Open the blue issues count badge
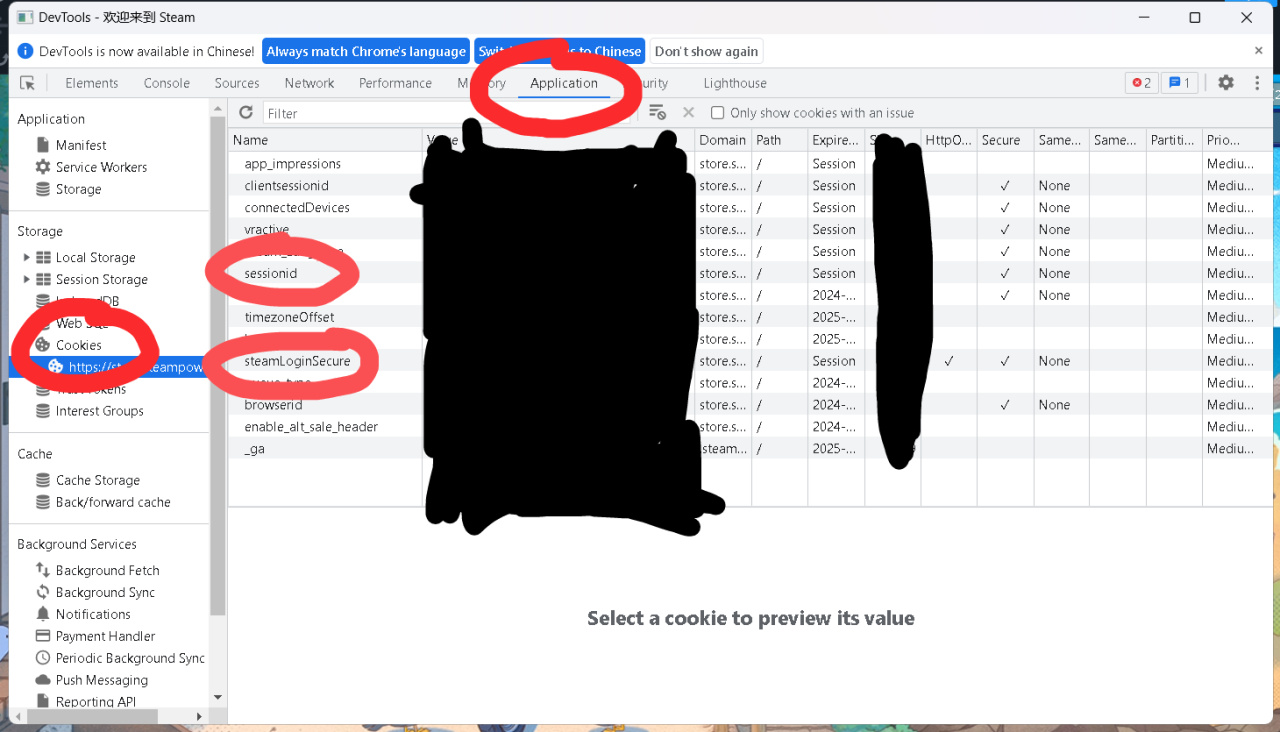 1180,83
